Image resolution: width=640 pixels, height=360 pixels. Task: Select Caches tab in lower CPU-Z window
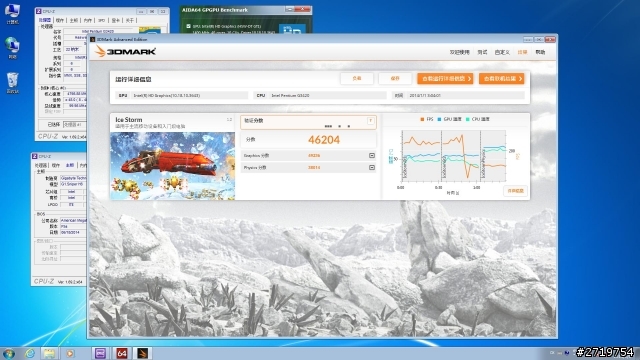tap(56, 165)
